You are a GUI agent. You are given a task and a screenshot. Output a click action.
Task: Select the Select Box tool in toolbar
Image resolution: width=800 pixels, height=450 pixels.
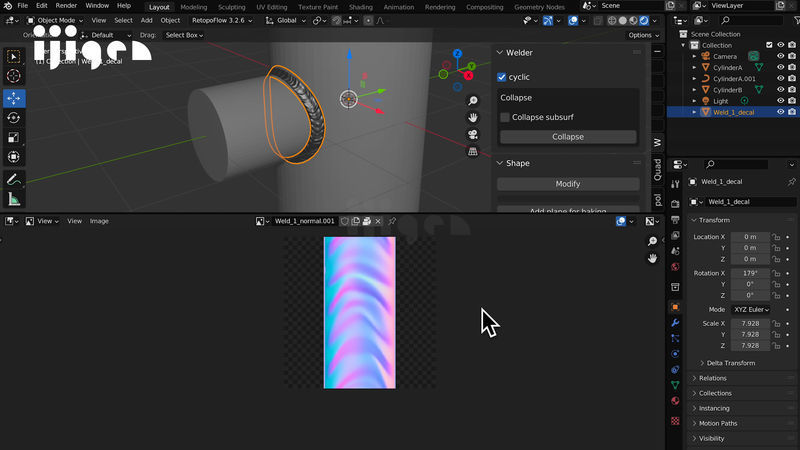click(14, 57)
